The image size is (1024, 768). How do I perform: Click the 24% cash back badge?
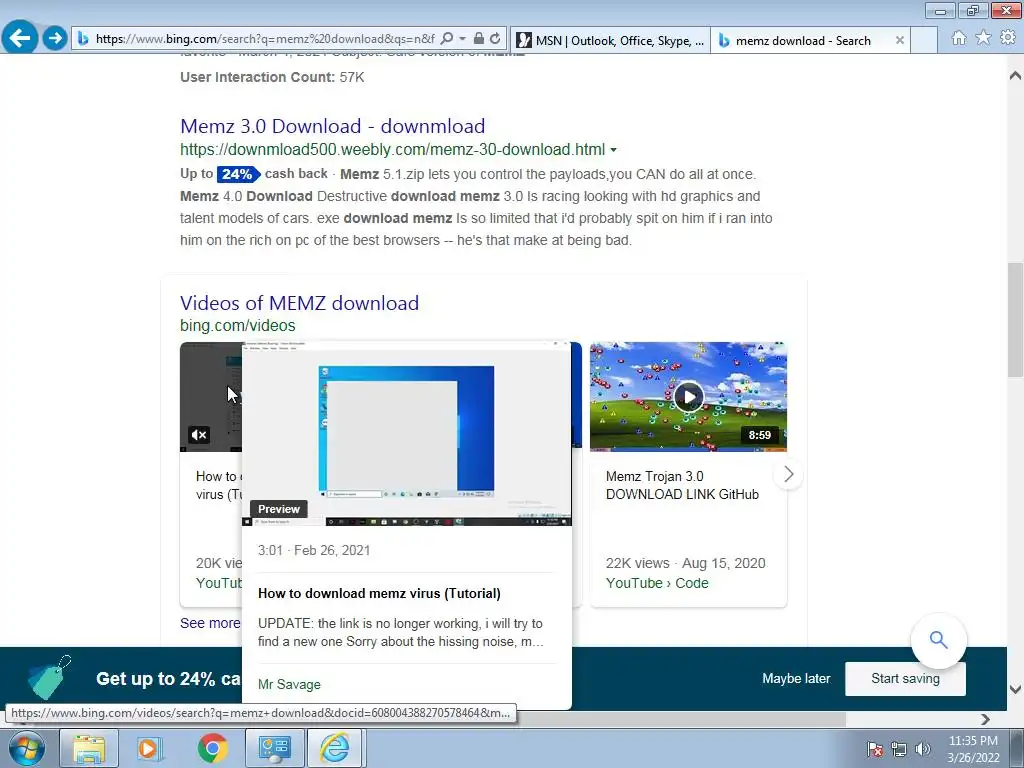pyautogui.click(x=238, y=174)
